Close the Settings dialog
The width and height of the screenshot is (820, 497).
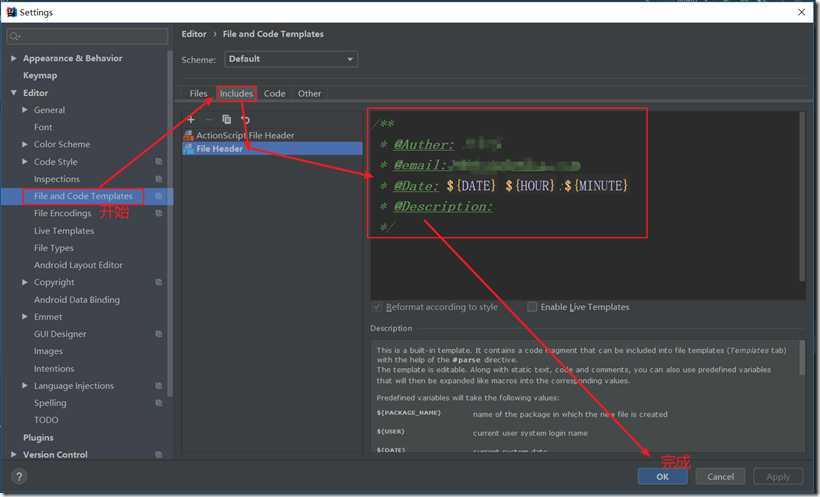click(801, 12)
